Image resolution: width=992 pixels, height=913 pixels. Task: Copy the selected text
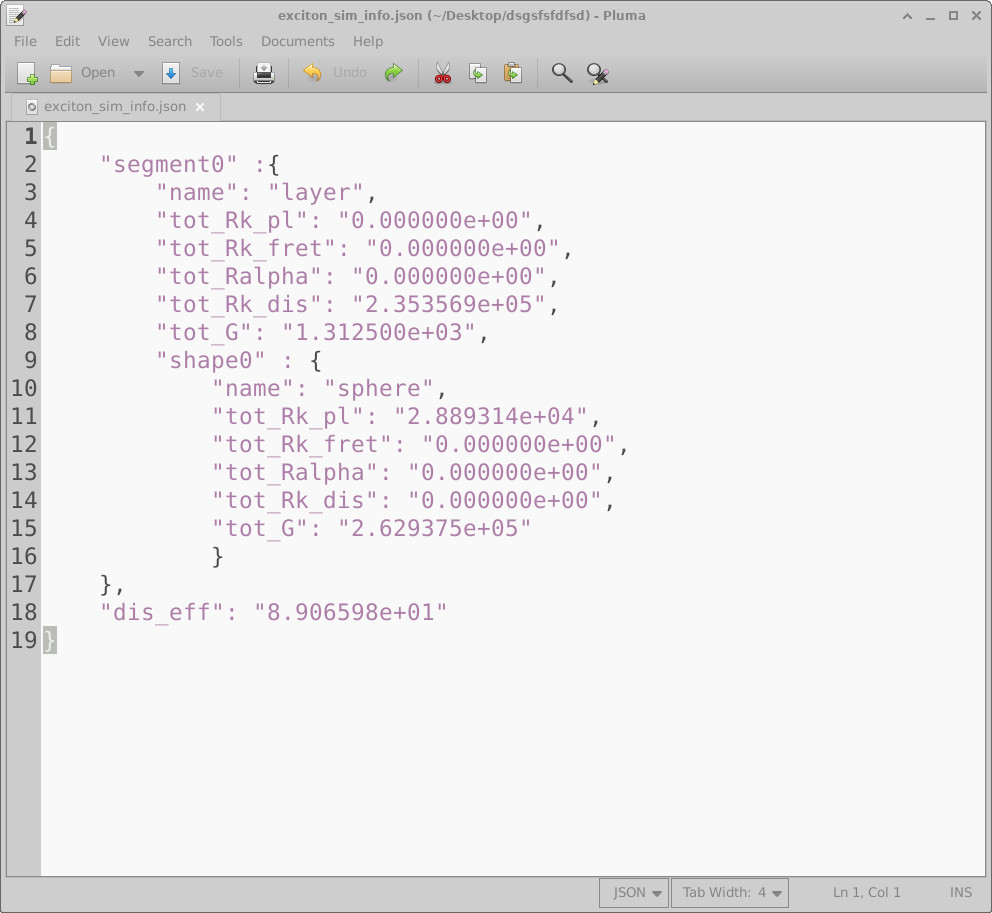tap(478, 72)
